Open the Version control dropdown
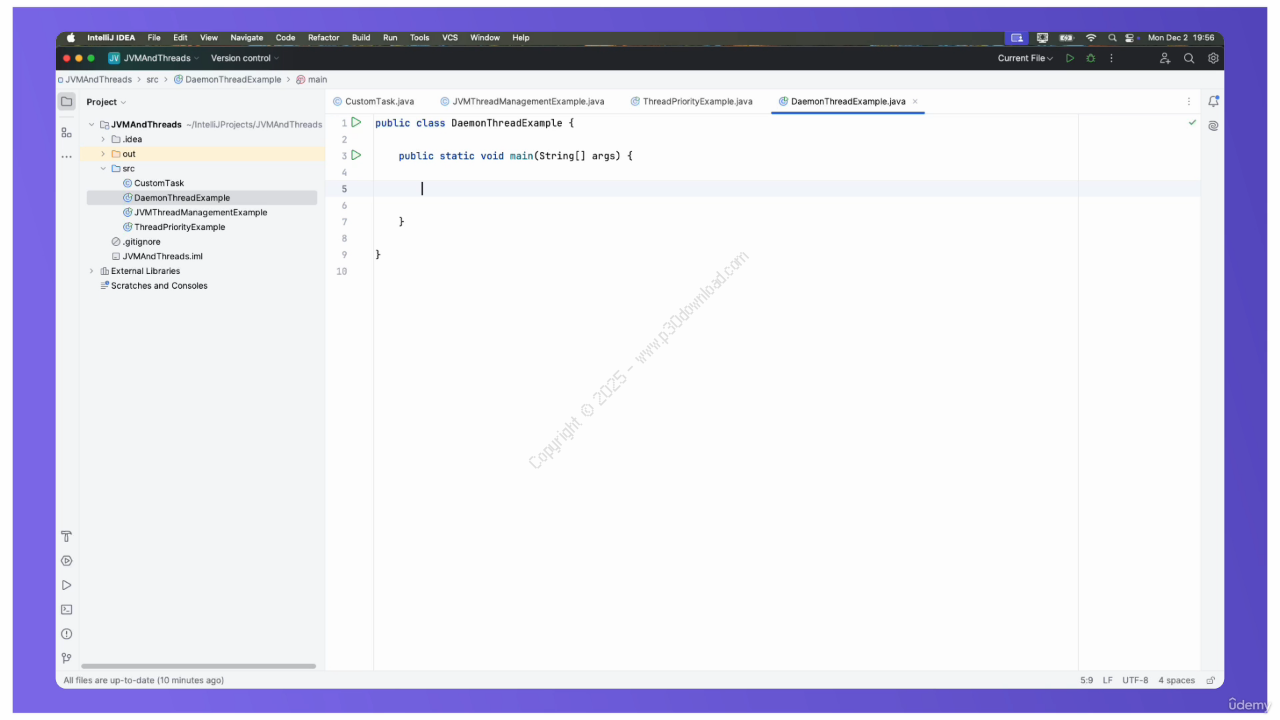The width and height of the screenshot is (1280, 720). coord(245,58)
